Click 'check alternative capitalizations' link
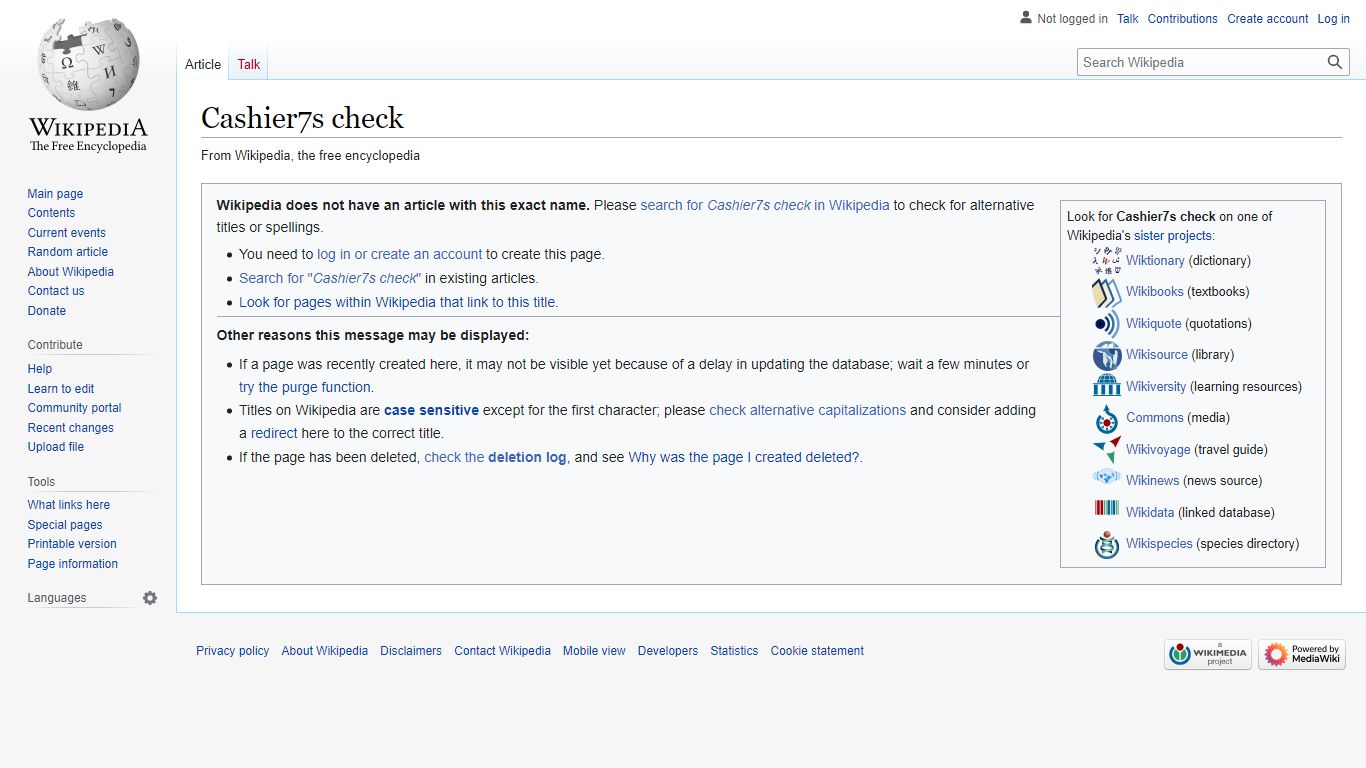 [x=808, y=410]
